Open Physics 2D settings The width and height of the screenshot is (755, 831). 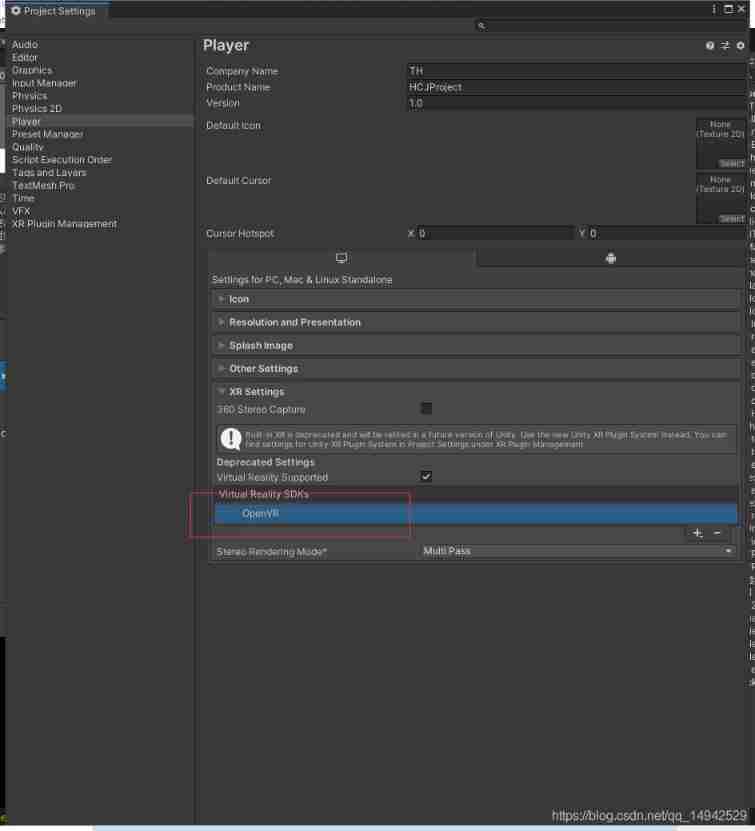point(37,109)
